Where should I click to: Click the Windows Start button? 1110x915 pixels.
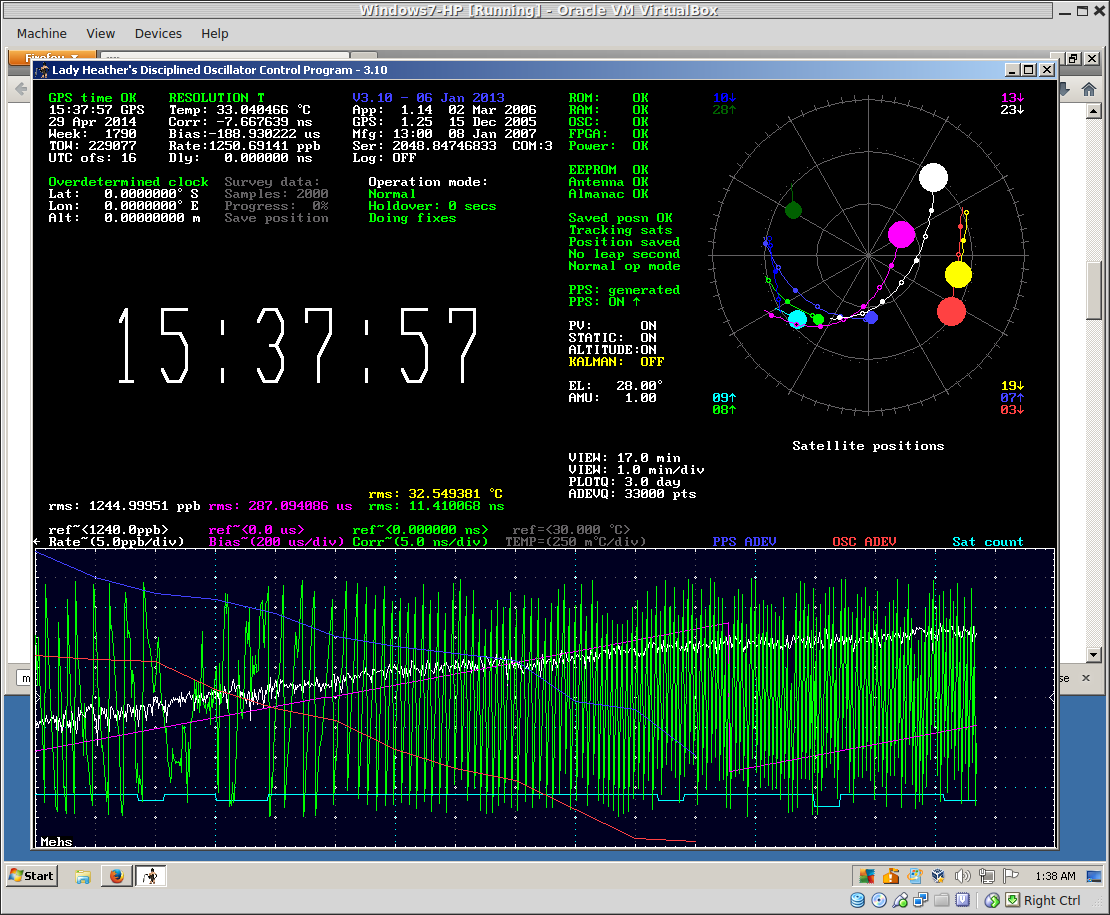pos(30,876)
